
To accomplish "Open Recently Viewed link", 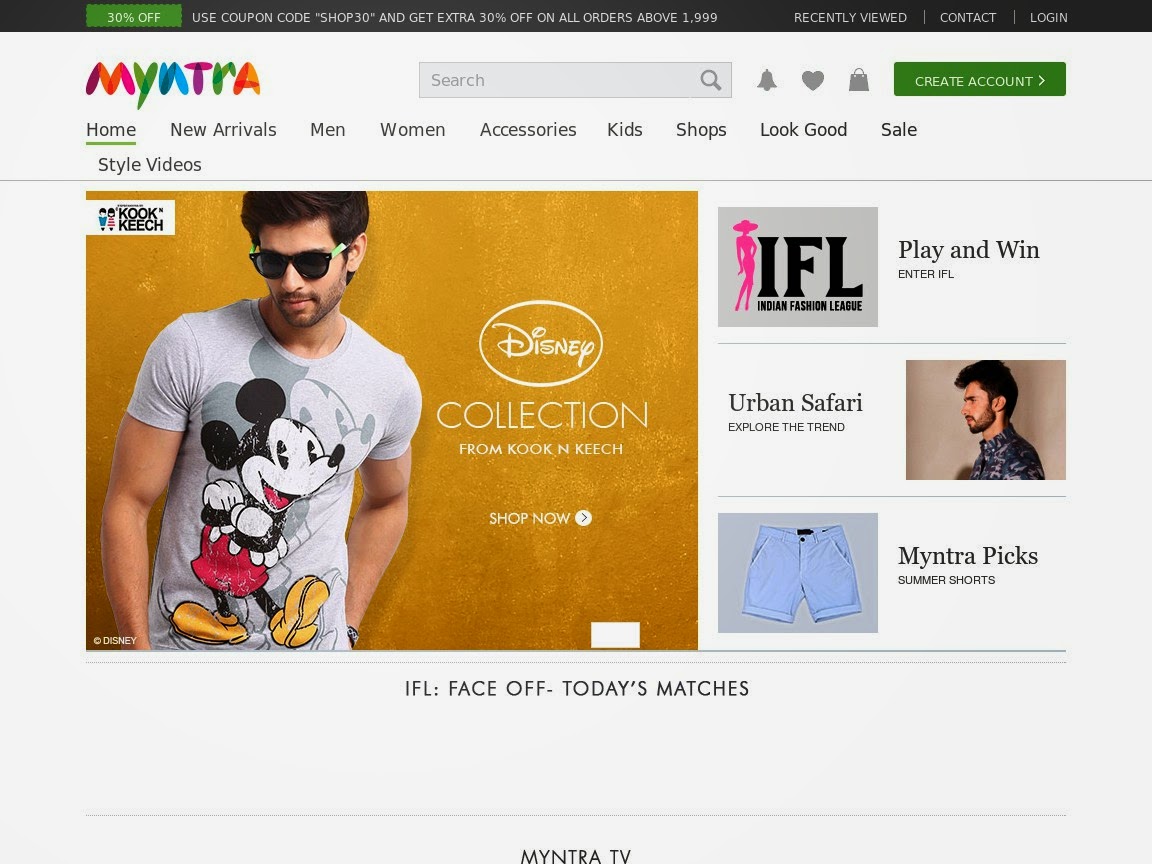I will pyautogui.click(x=850, y=17).
